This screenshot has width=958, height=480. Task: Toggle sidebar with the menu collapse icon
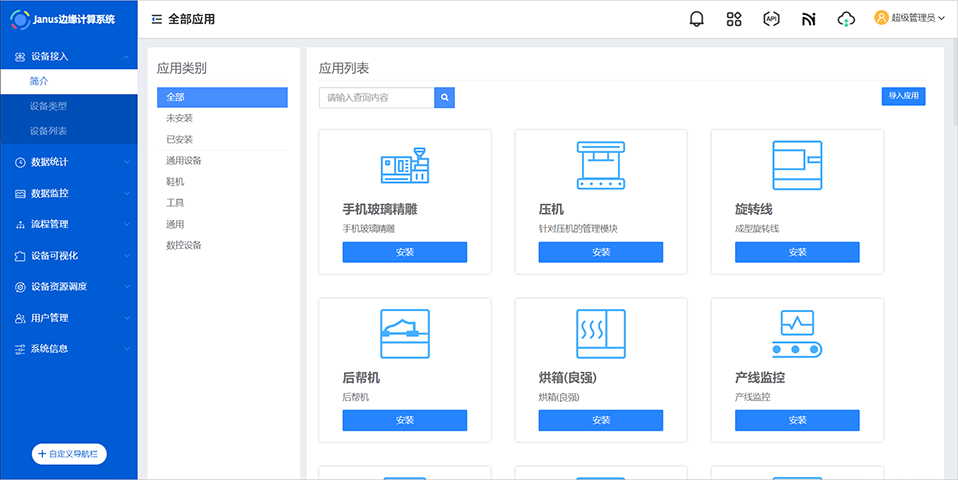(x=157, y=19)
